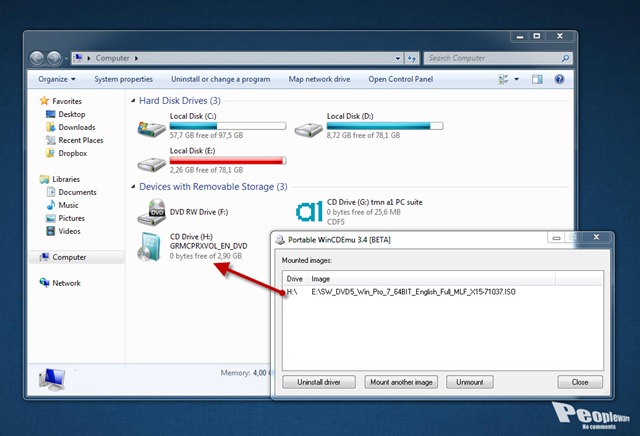
Task: Open recent pages dropdown beside forward arrow
Action: click(x=66, y=59)
